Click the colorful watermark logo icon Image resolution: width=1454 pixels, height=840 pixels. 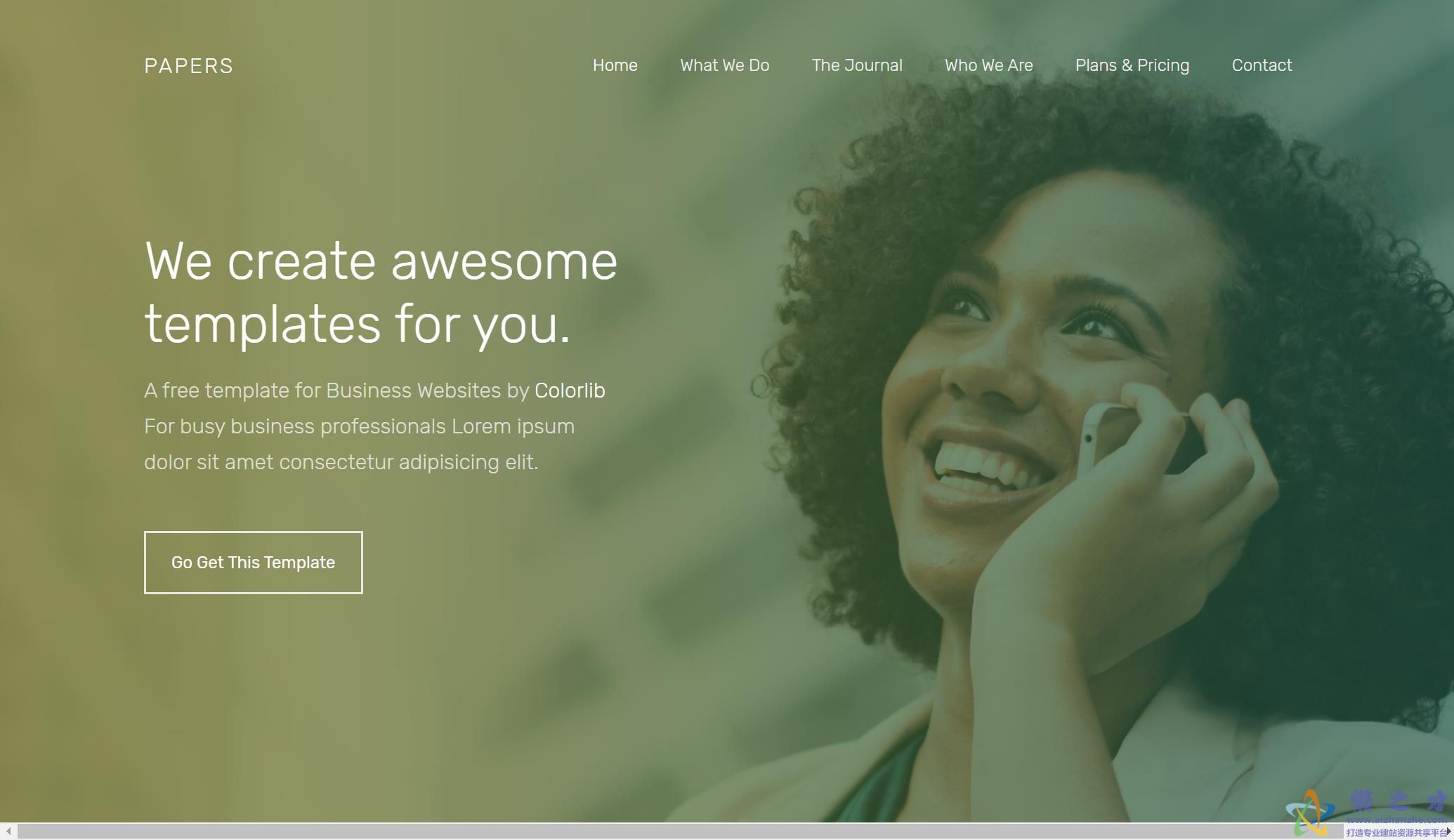click(1311, 813)
